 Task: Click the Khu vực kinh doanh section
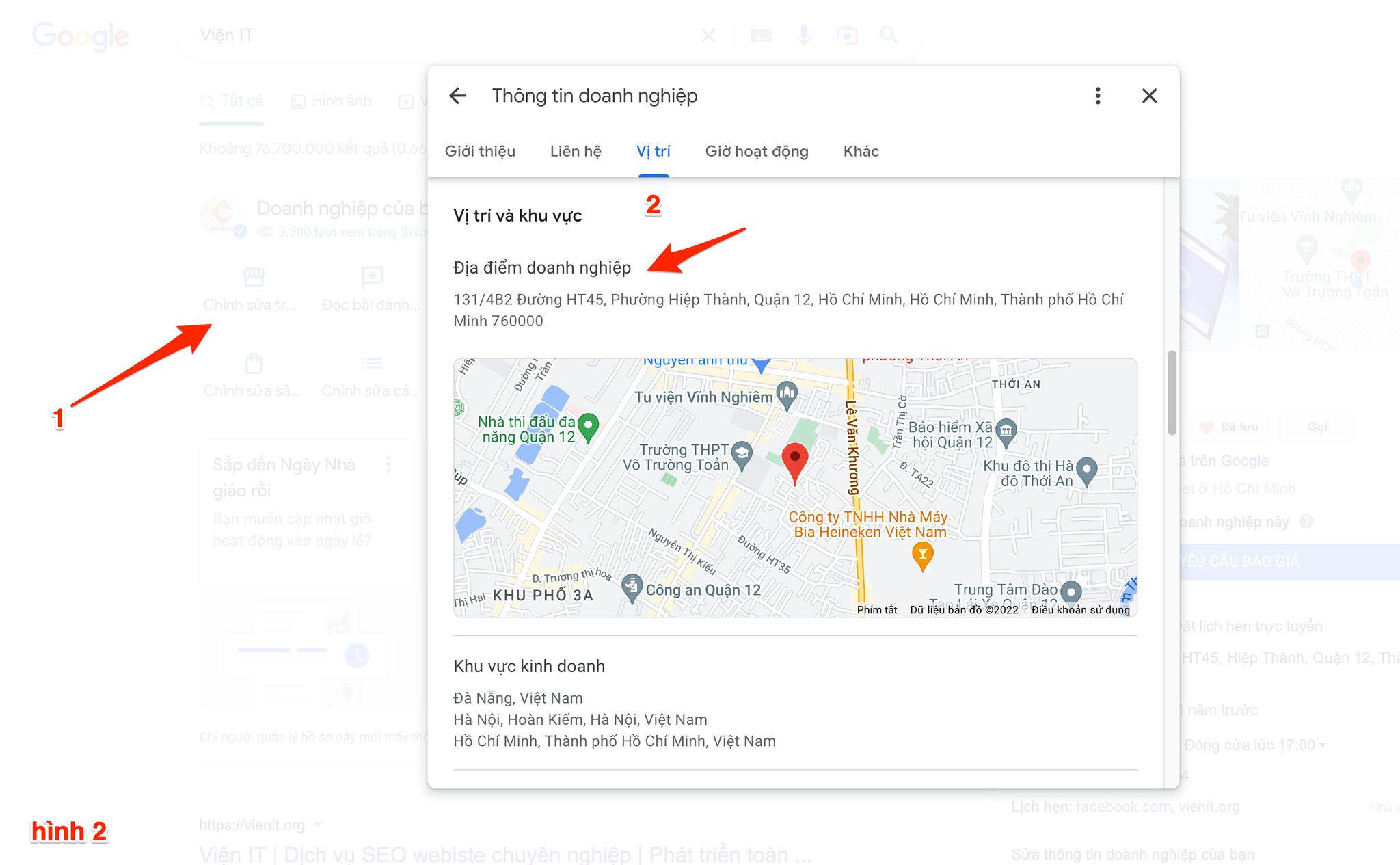(x=529, y=666)
